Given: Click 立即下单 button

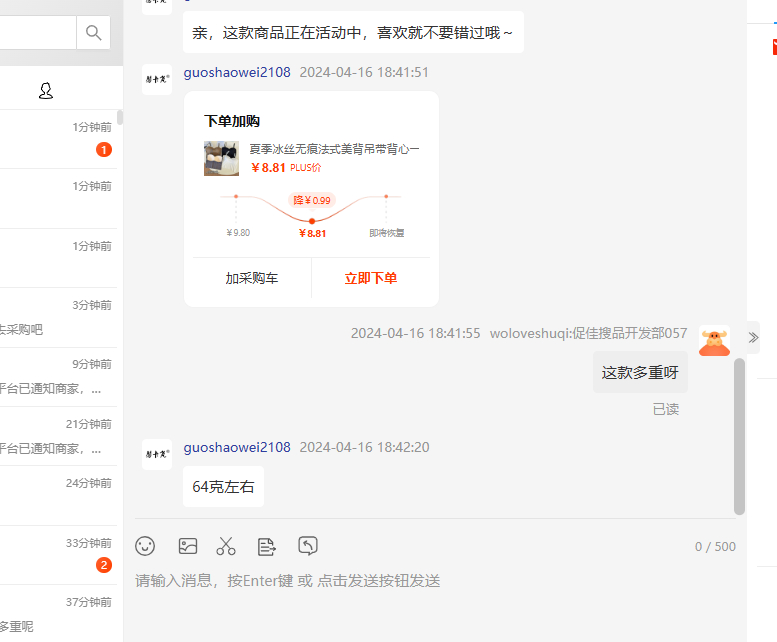Looking at the screenshot, I should pyautogui.click(x=371, y=278).
